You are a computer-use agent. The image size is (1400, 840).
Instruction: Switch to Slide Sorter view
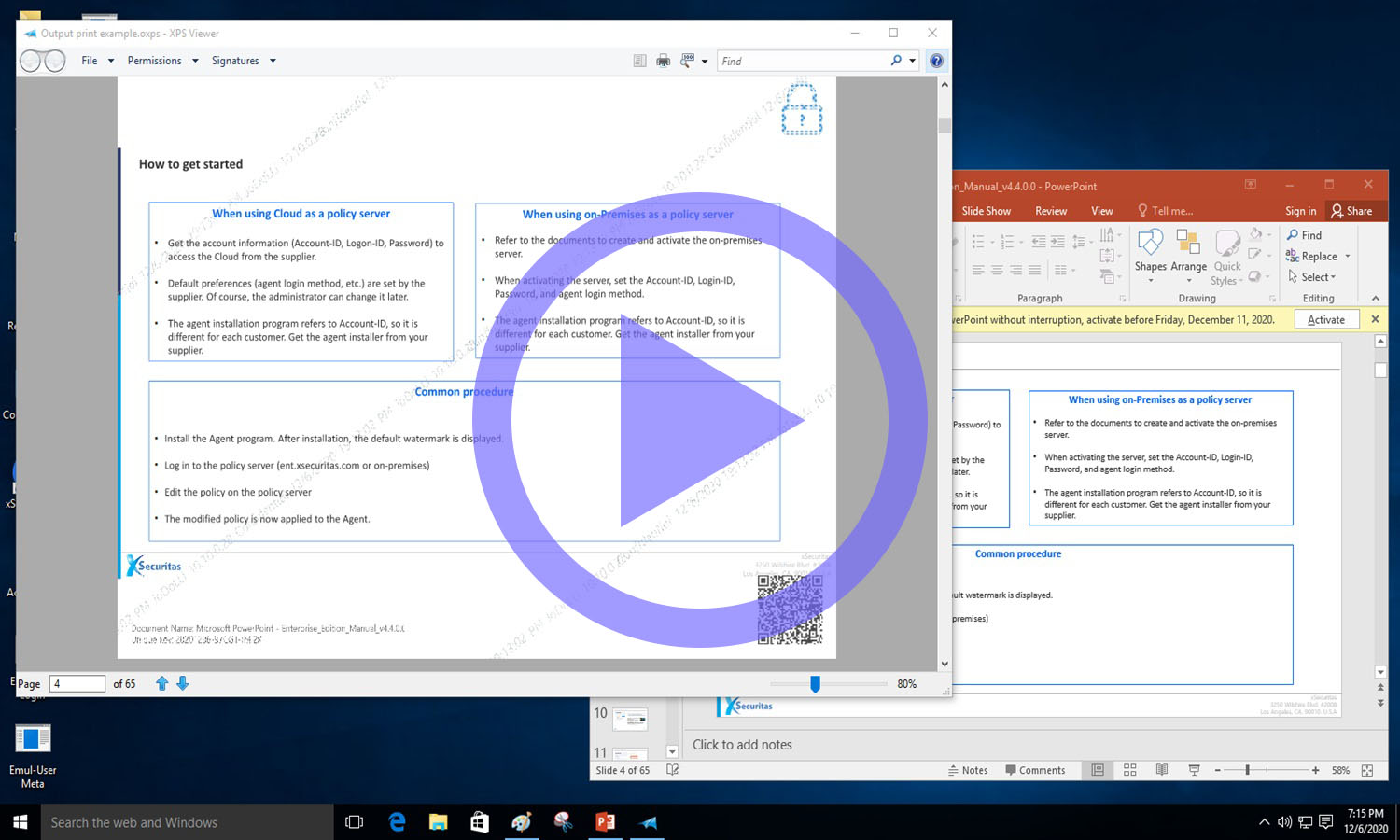point(1129,770)
